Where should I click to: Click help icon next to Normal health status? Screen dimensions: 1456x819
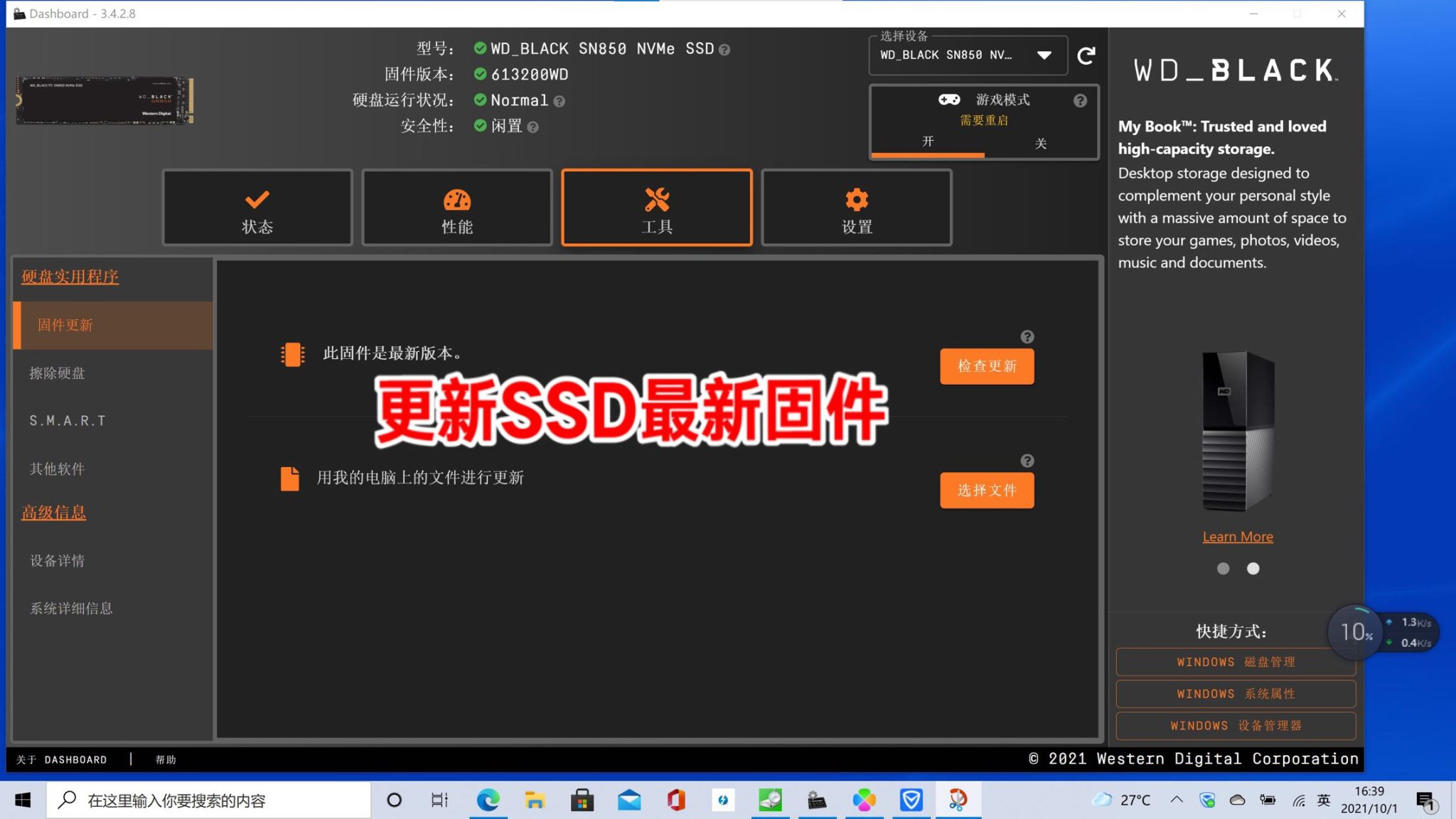click(x=560, y=102)
